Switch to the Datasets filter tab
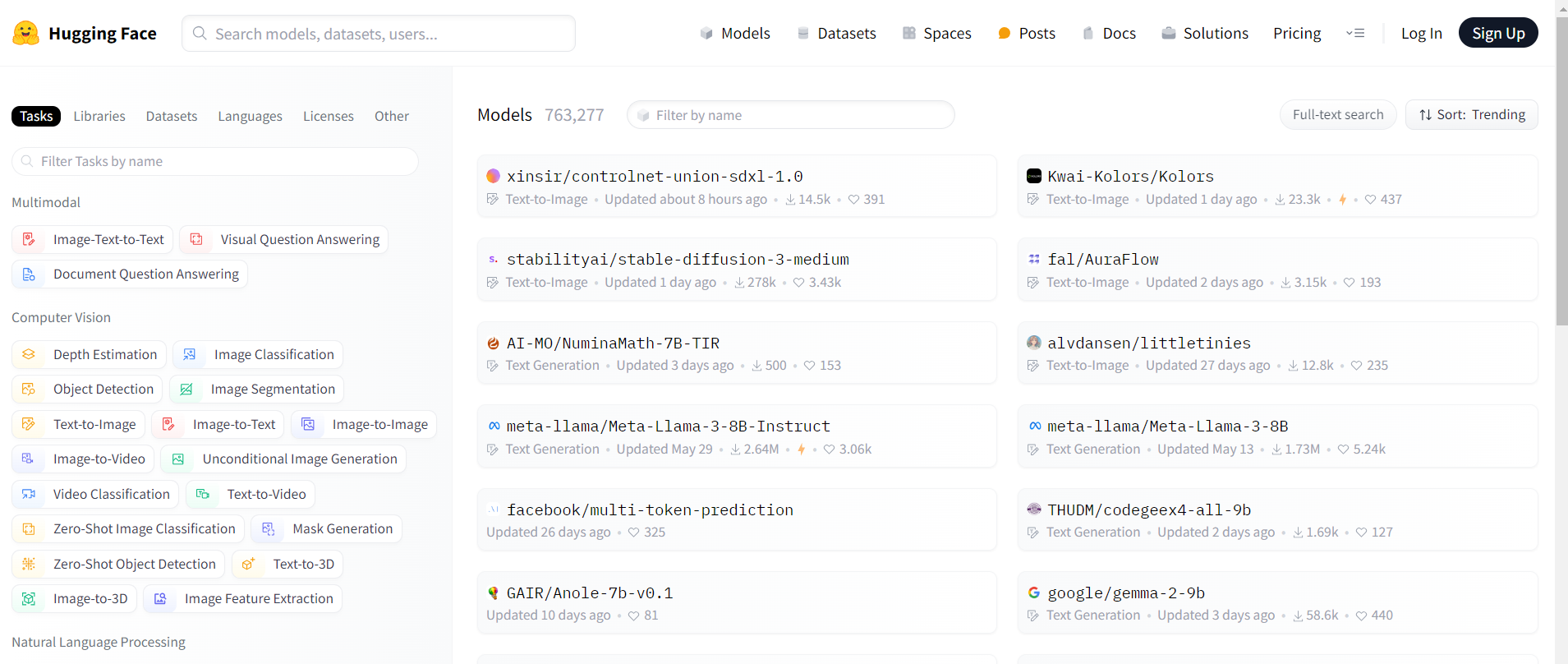 pyautogui.click(x=172, y=116)
